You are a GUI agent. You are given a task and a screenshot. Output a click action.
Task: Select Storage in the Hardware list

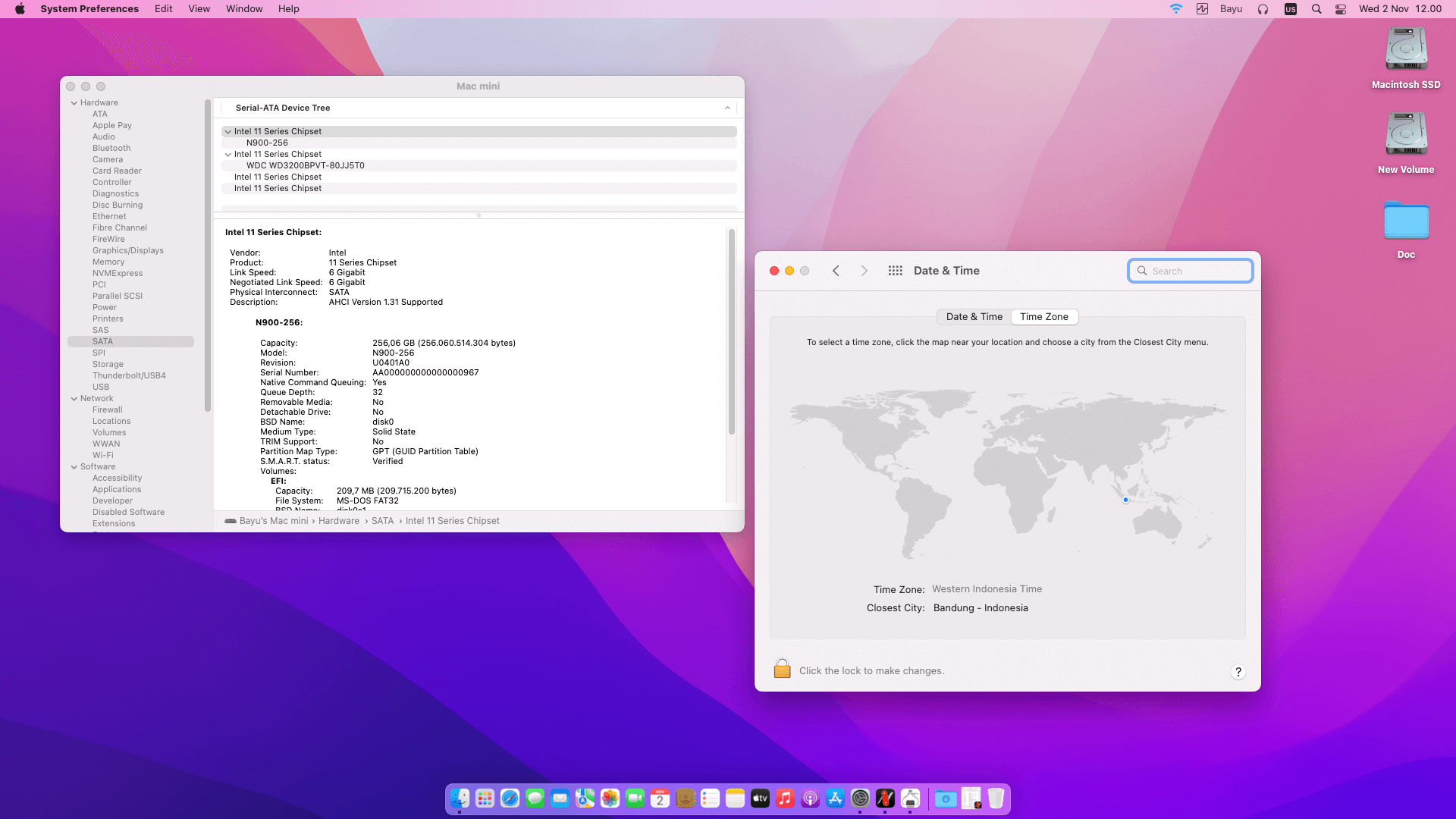click(108, 364)
